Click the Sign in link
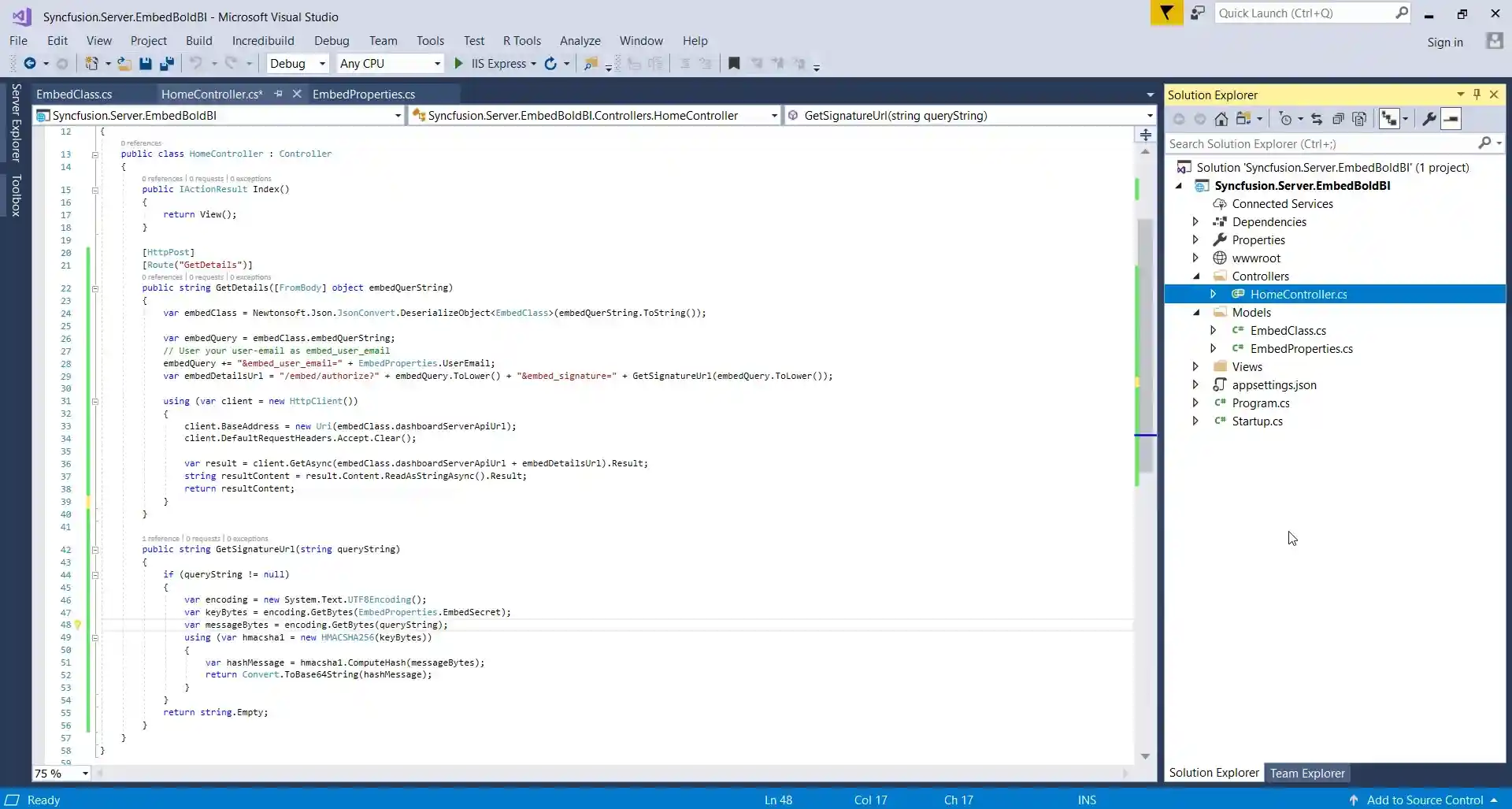Screen dimensions: 1512x809 pyautogui.click(x=1444, y=43)
